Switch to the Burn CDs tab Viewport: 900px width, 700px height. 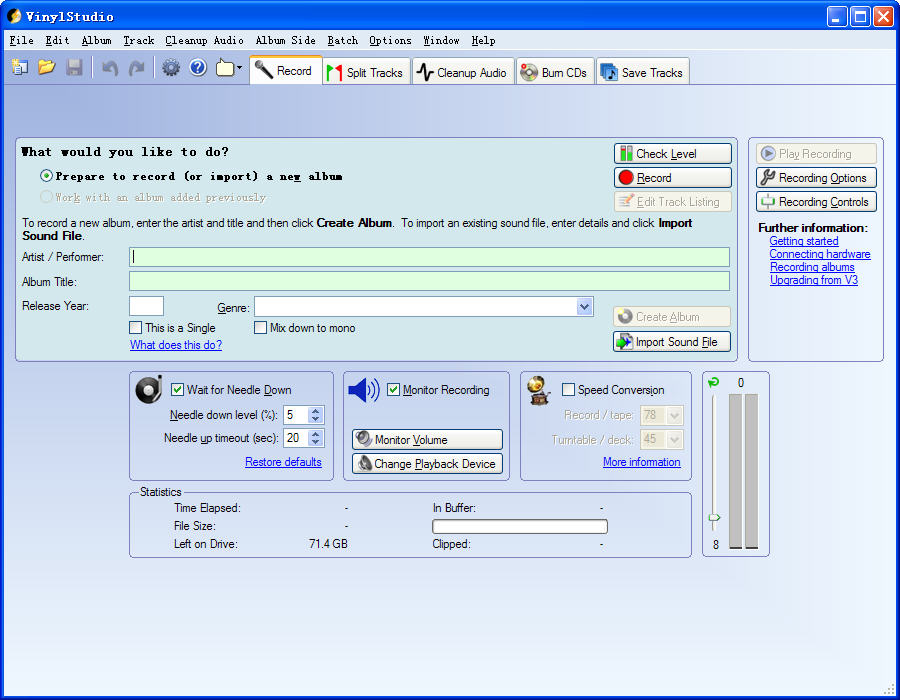(554, 72)
